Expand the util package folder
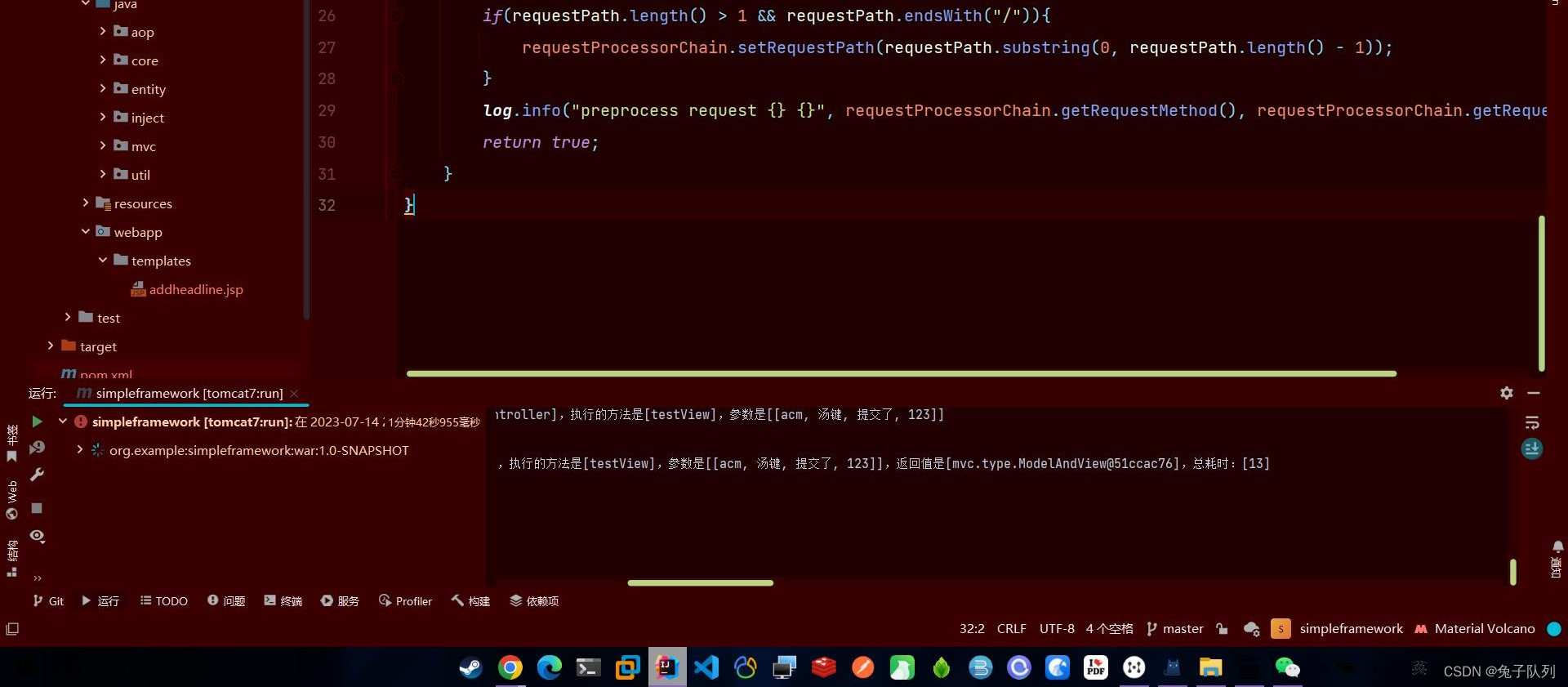This screenshot has height=687, width=1568. (x=102, y=174)
